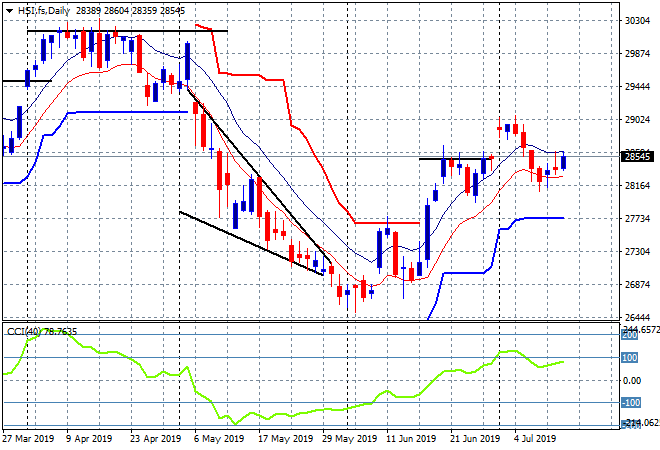Click the CCI 0.00 level label

coord(632,381)
